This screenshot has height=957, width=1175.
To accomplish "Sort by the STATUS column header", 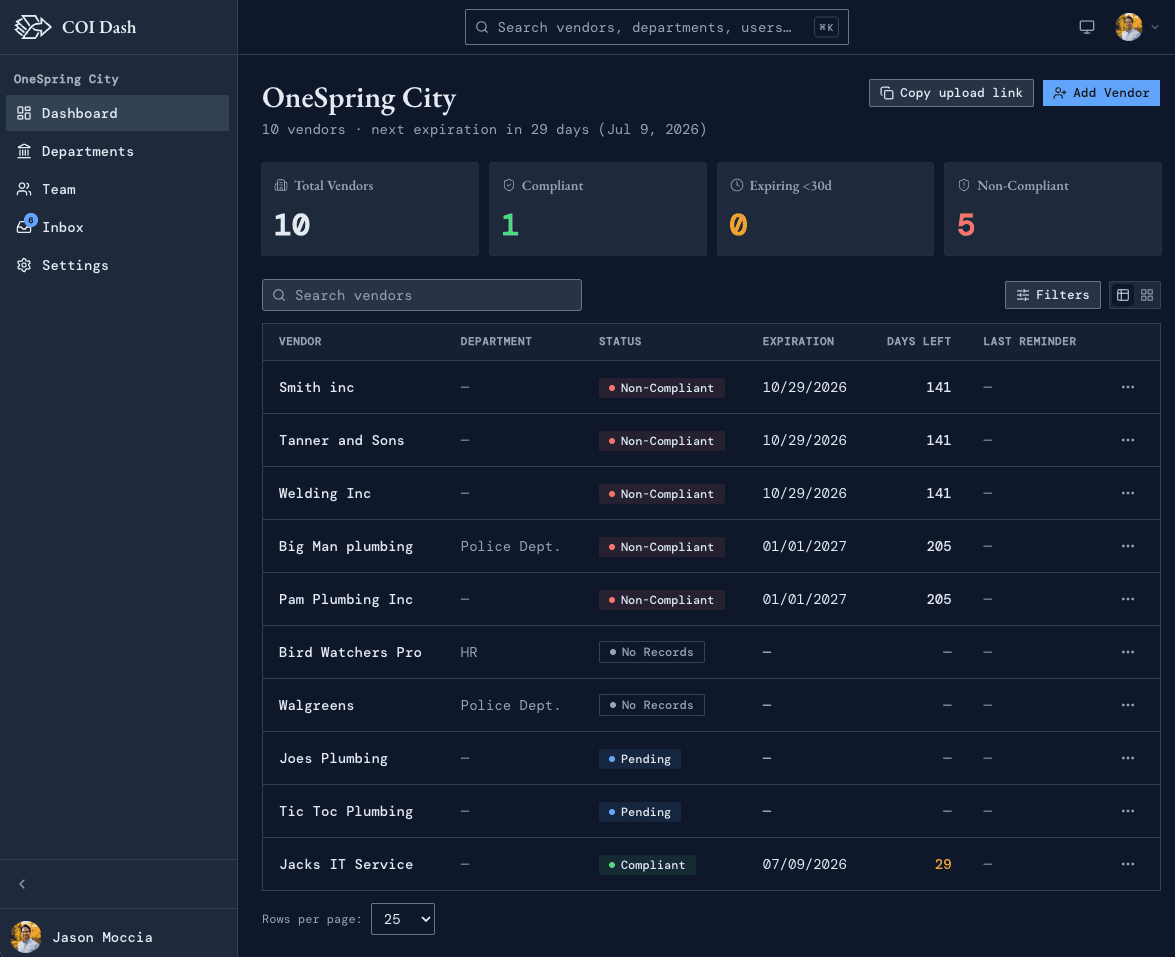I will coord(620,342).
